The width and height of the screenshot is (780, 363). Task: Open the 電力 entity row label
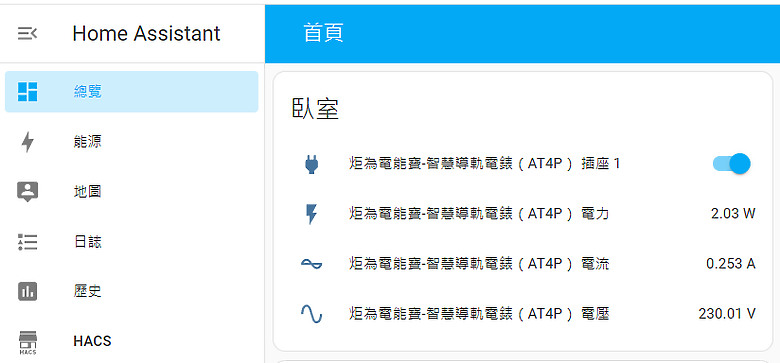pyautogui.click(x=479, y=214)
